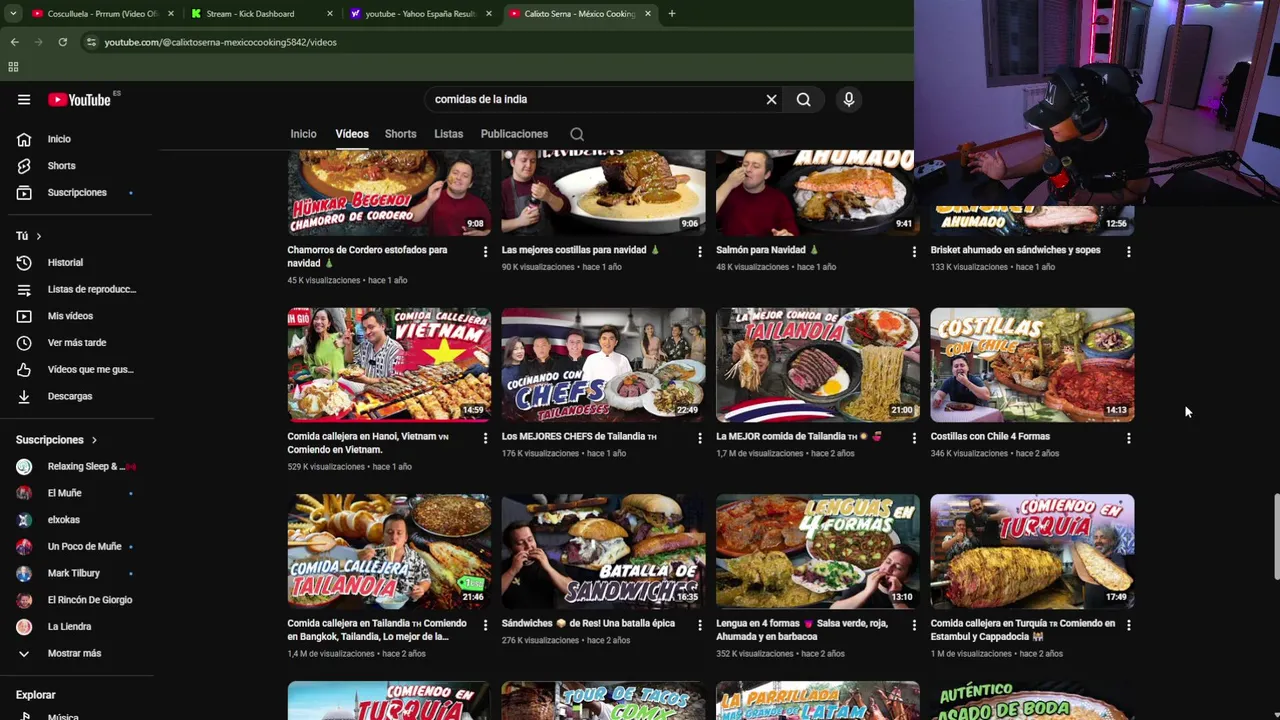Play Batalla de Sandwiches thumbnail

(603, 551)
